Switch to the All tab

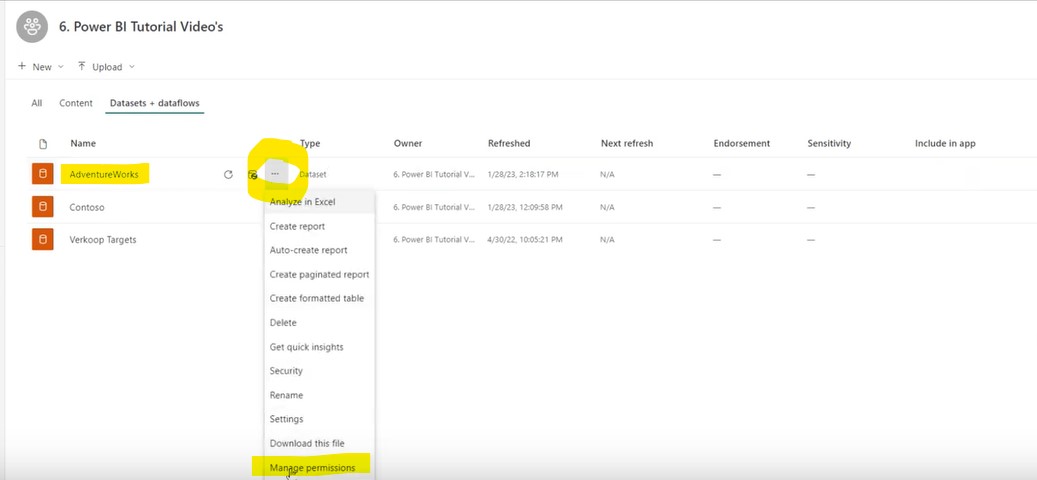pos(37,103)
